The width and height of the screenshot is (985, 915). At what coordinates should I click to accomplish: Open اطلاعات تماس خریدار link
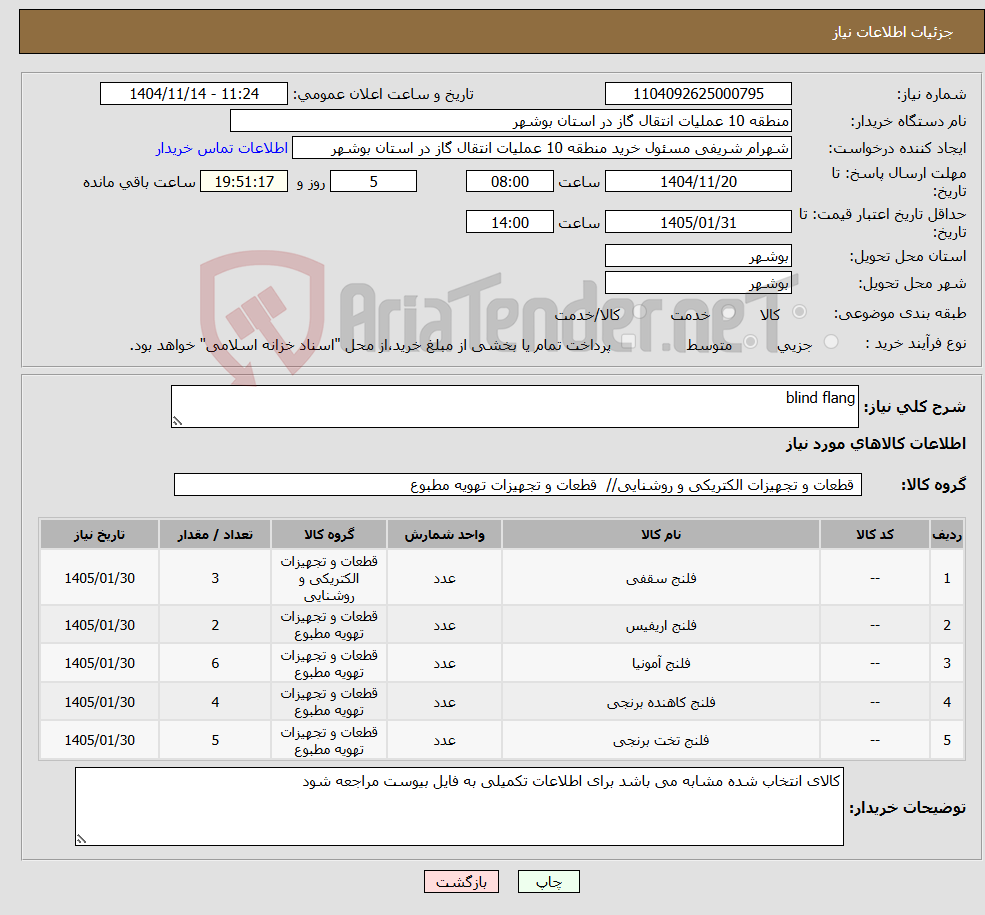222,148
